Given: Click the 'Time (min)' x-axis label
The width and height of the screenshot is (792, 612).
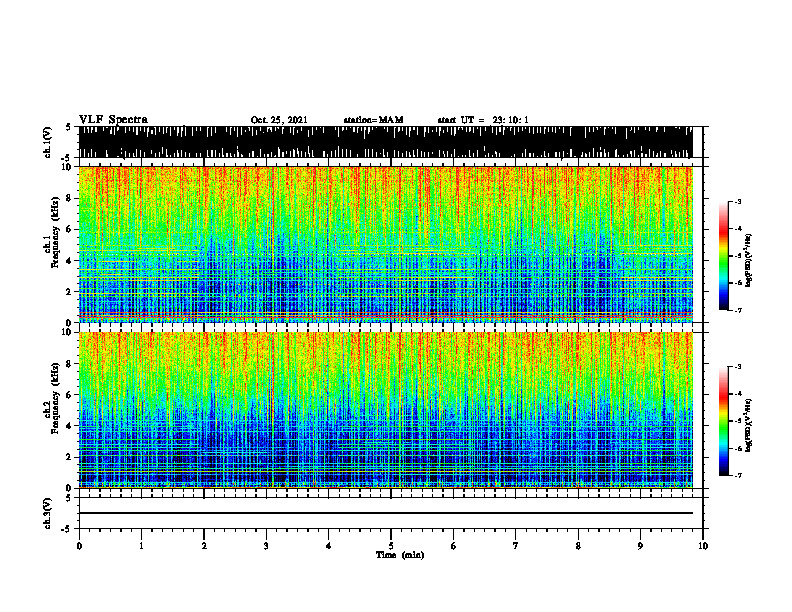Looking at the screenshot, I should click(x=400, y=555).
